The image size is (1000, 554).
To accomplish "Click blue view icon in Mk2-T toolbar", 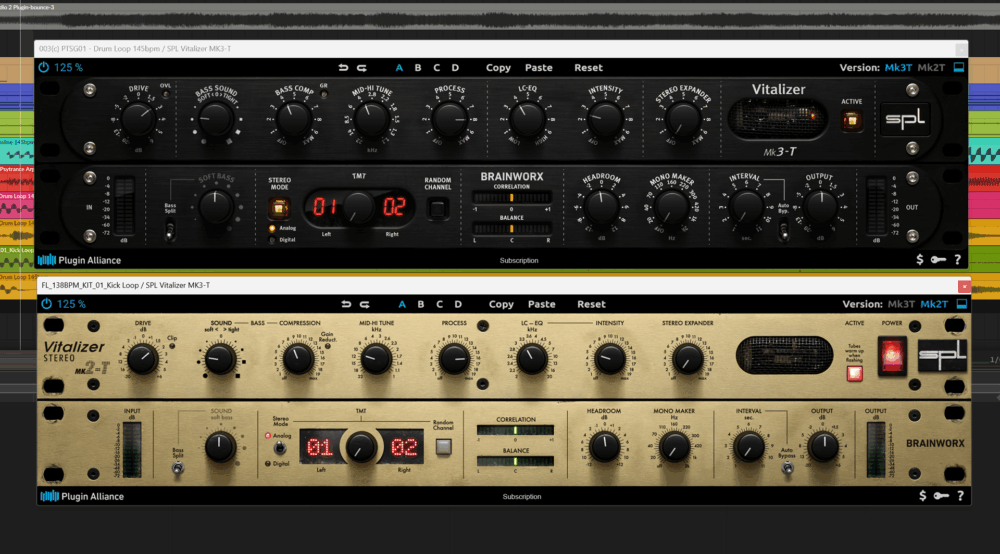I will coord(962,304).
